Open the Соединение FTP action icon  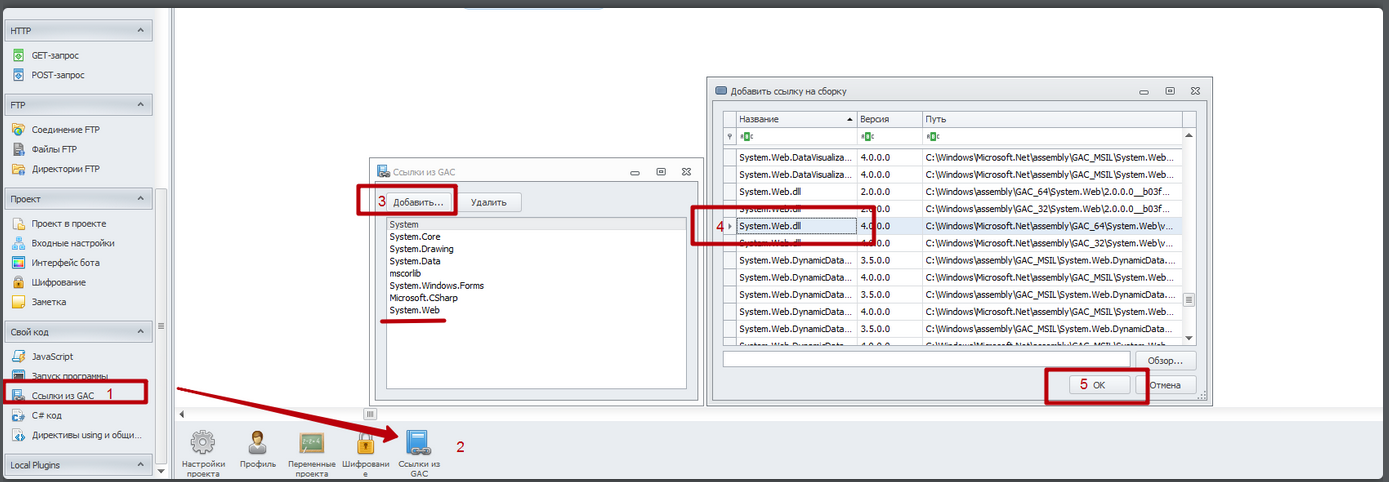tap(18, 130)
